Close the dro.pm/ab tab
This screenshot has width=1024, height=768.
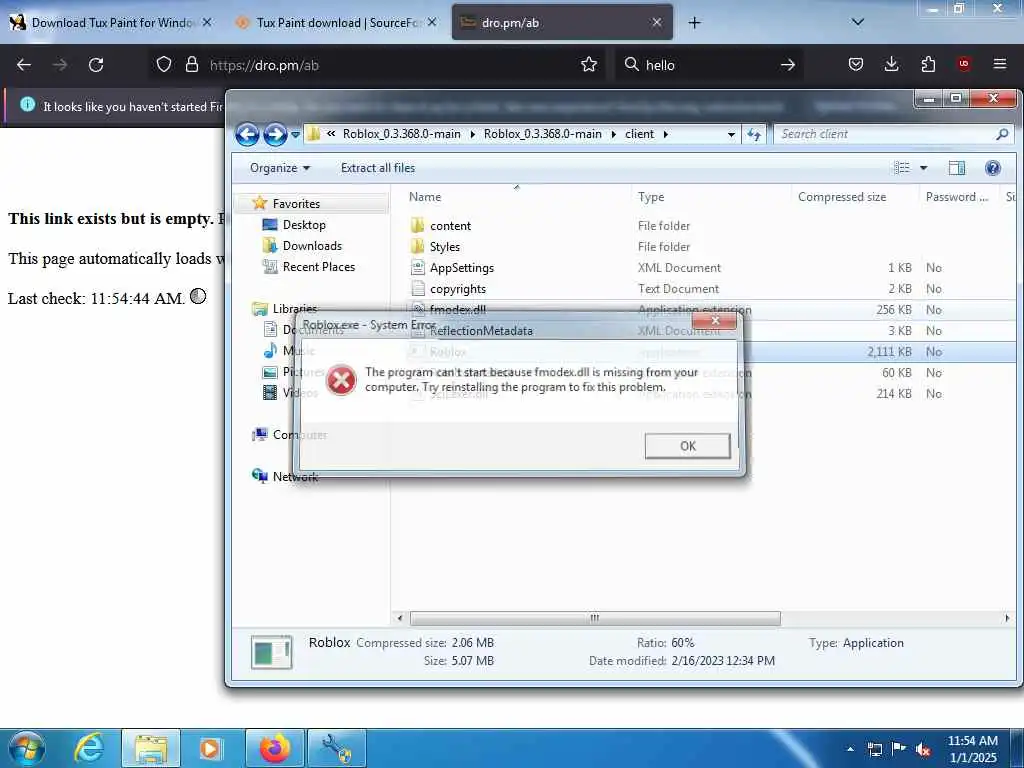pos(657,23)
